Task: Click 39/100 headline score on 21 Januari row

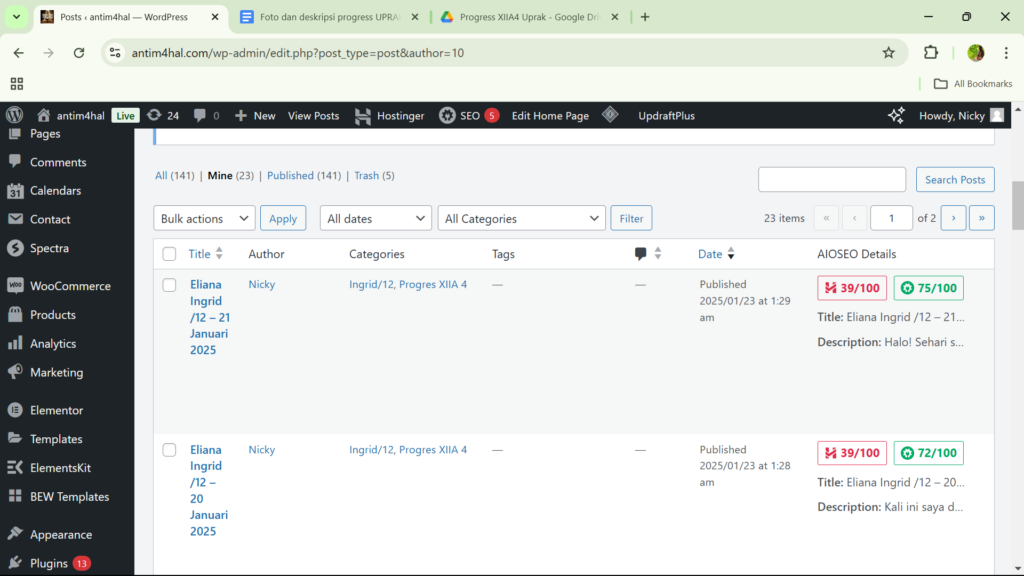Action: click(852, 288)
